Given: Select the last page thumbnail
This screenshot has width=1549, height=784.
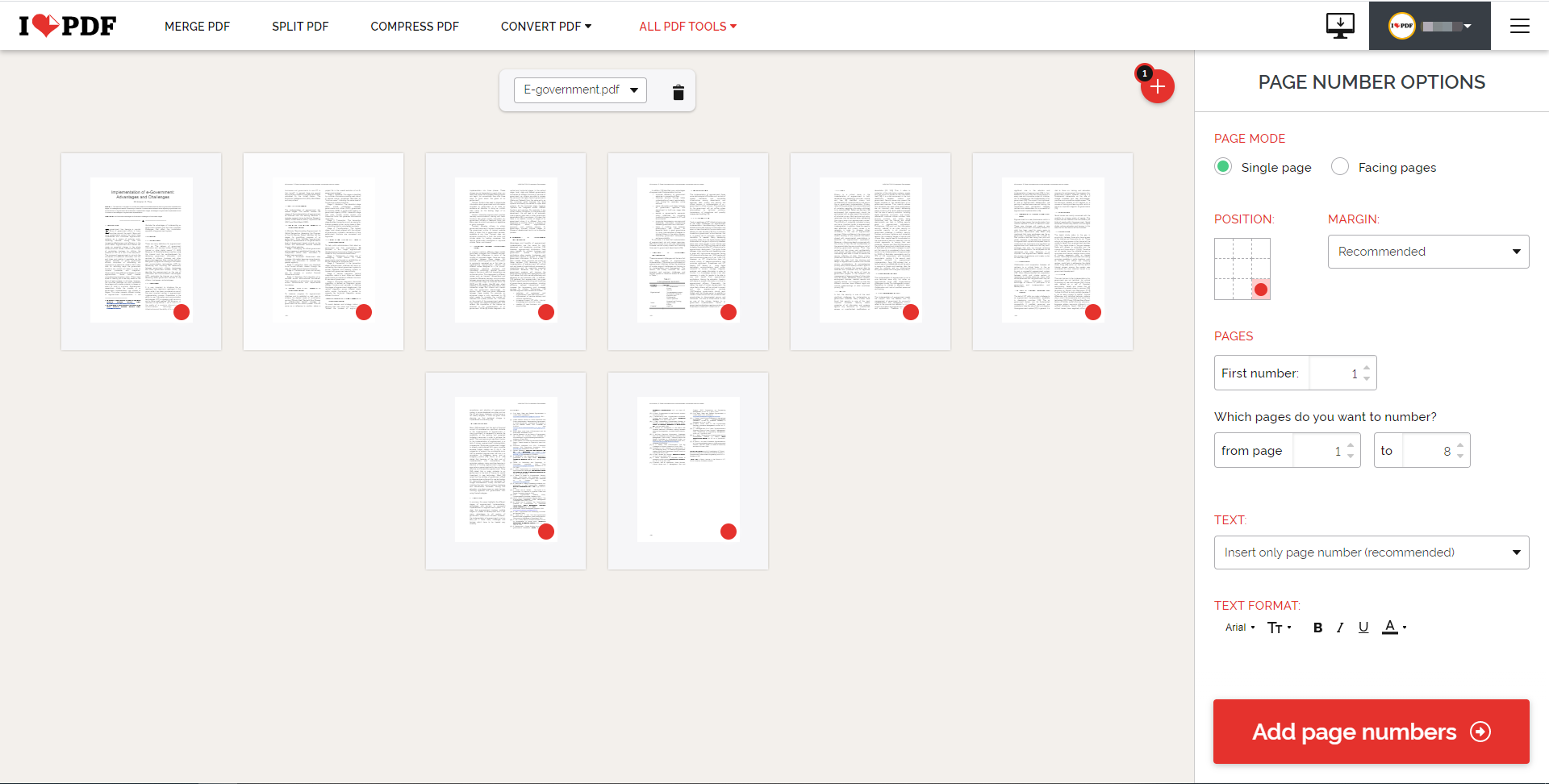Looking at the screenshot, I should coord(688,471).
